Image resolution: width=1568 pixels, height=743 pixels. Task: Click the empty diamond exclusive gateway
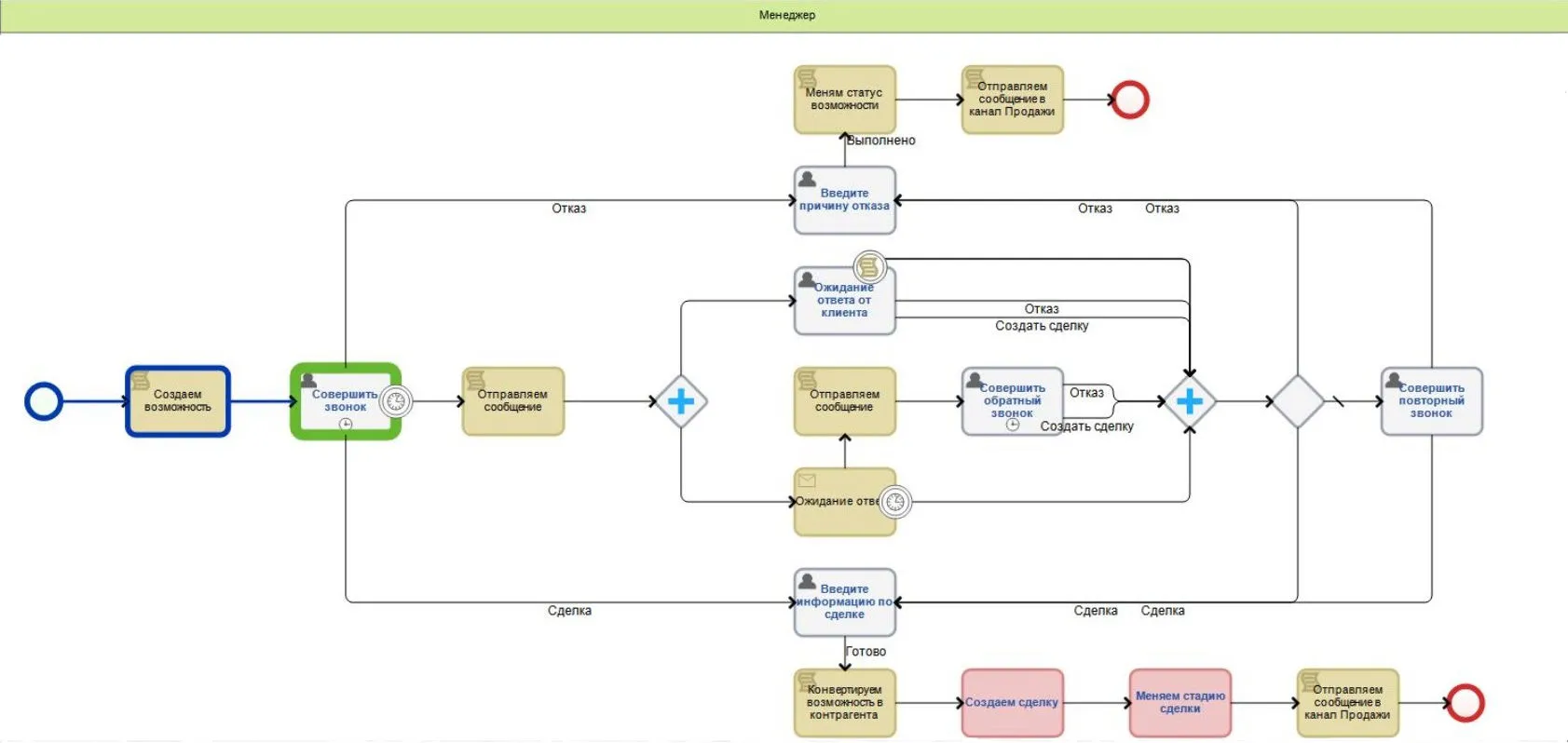(x=1297, y=401)
